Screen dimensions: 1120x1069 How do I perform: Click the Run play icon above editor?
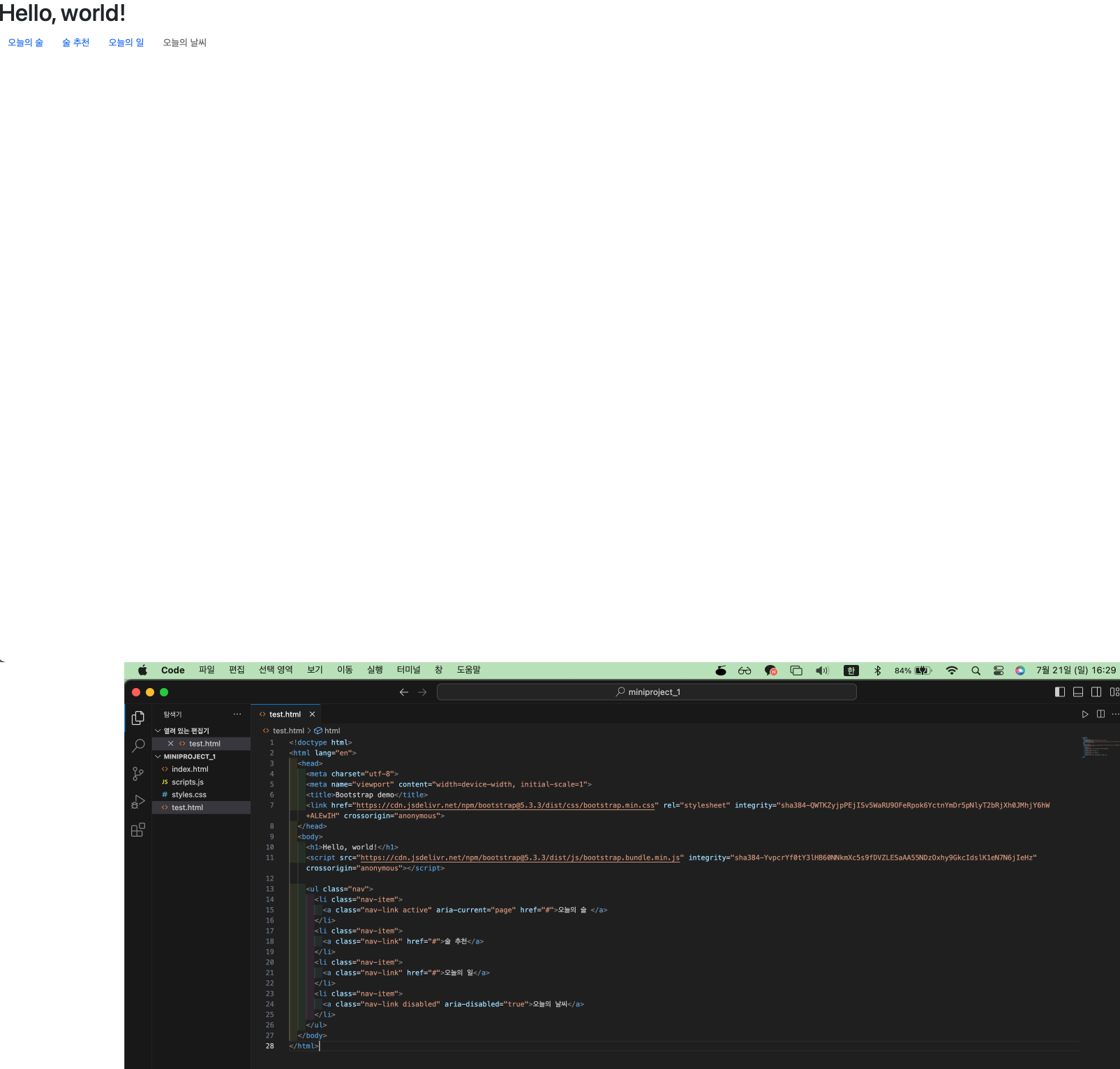[x=1085, y=714]
